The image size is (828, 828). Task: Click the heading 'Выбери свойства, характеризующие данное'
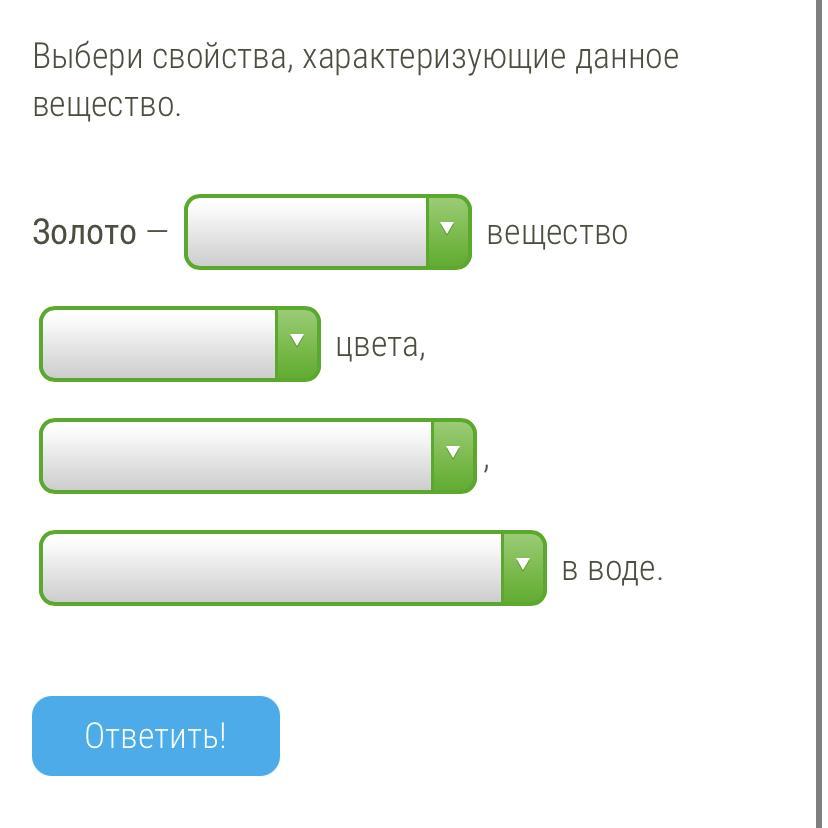coord(356,57)
